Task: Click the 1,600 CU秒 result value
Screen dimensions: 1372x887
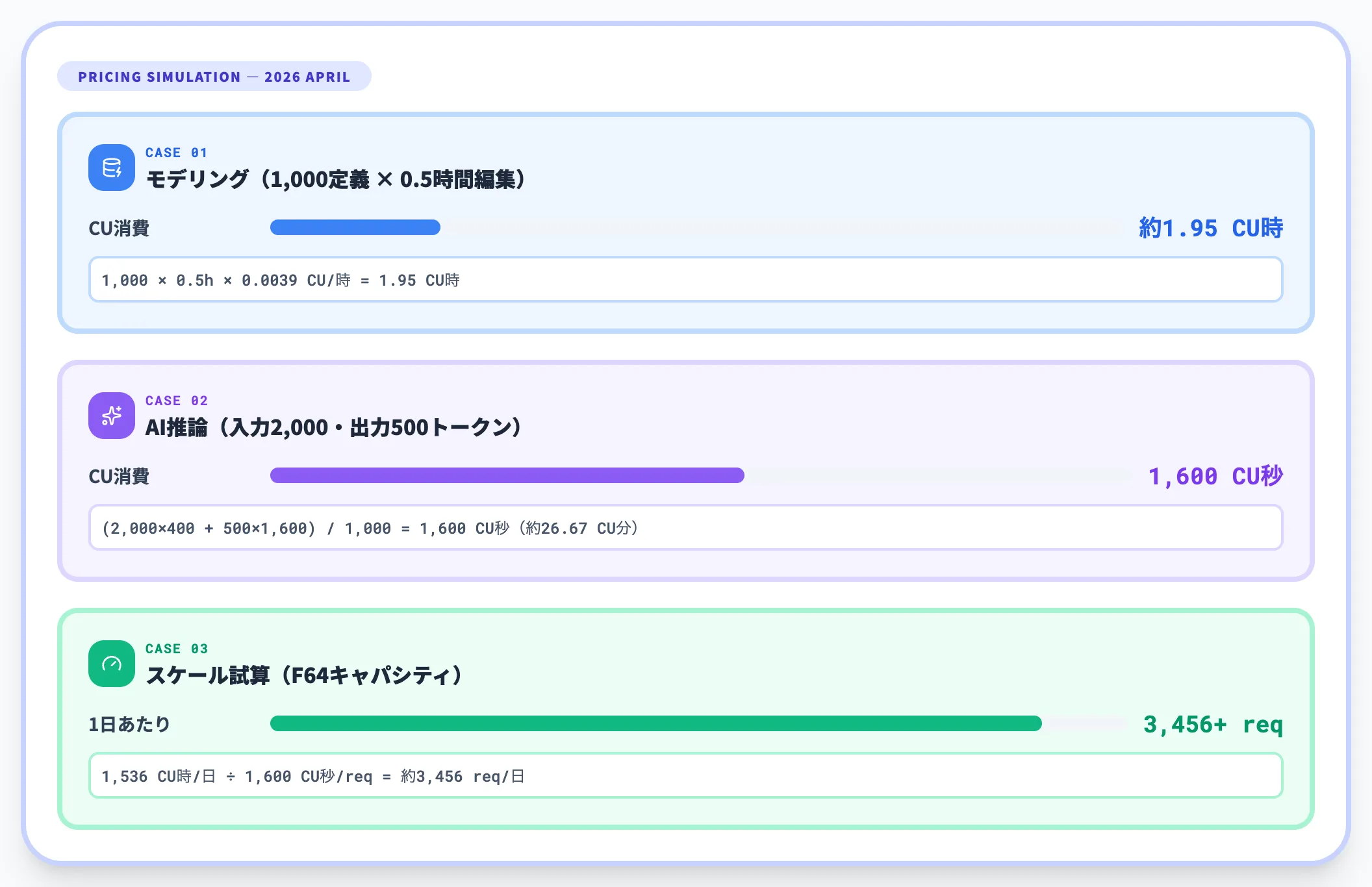Action: point(1215,476)
